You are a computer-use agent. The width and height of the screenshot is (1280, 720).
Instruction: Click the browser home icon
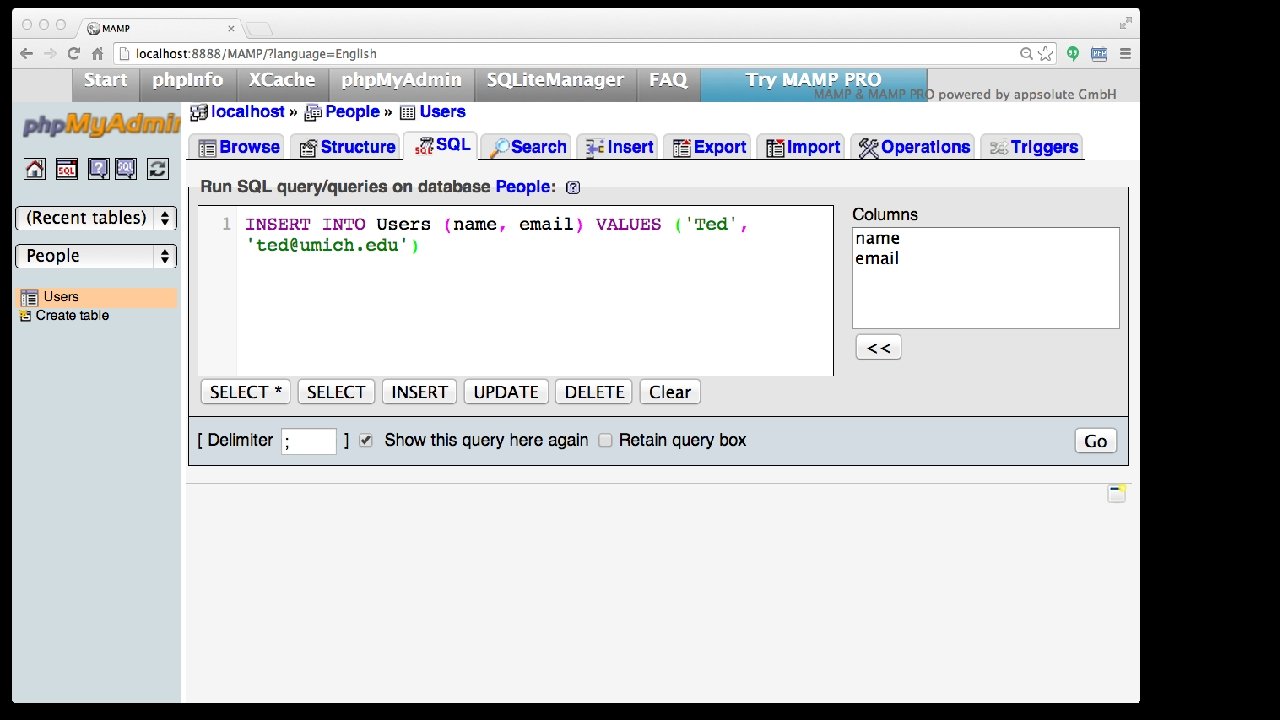tap(97, 53)
